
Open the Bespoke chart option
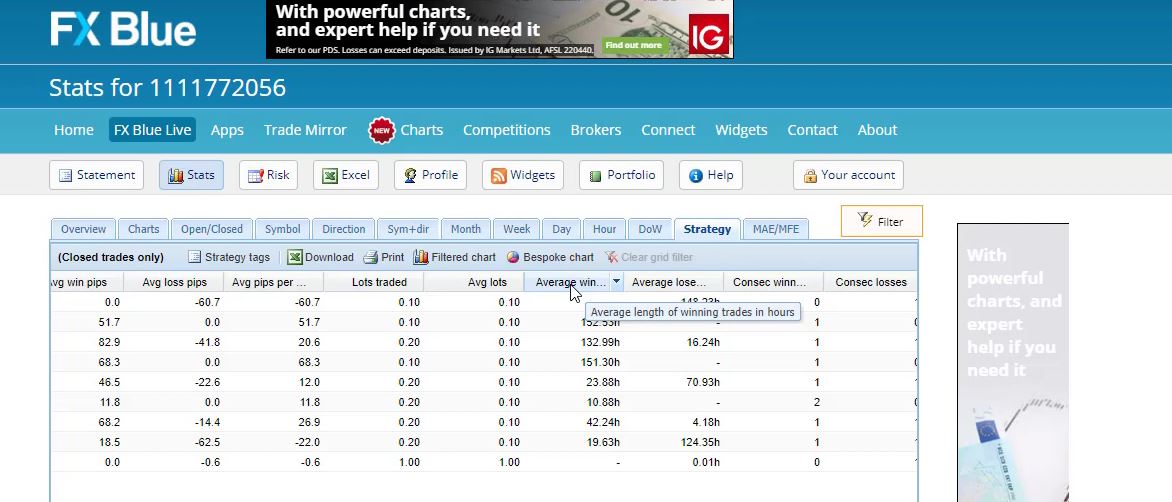(550, 257)
